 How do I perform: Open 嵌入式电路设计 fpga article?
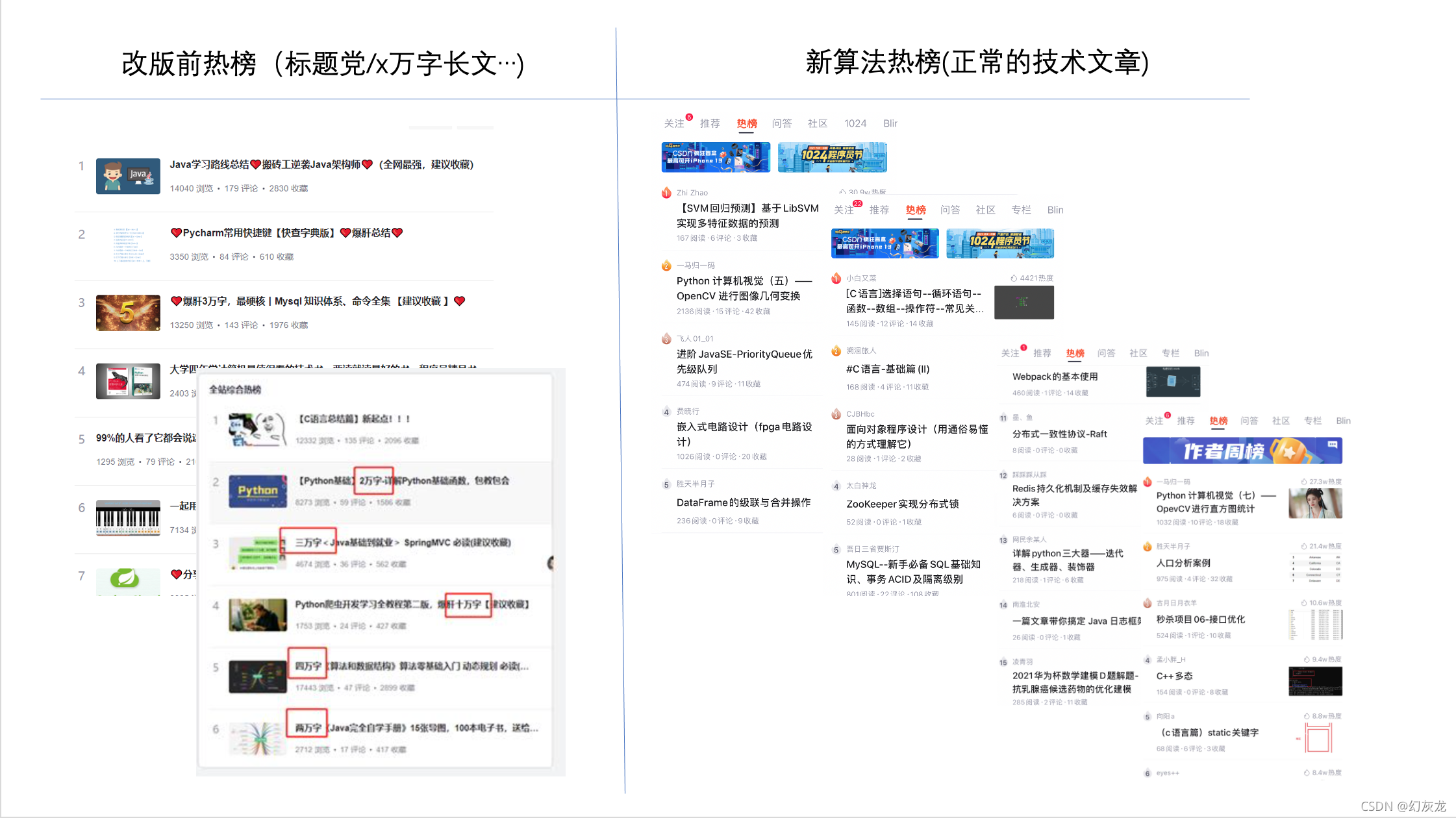point(744,434)
